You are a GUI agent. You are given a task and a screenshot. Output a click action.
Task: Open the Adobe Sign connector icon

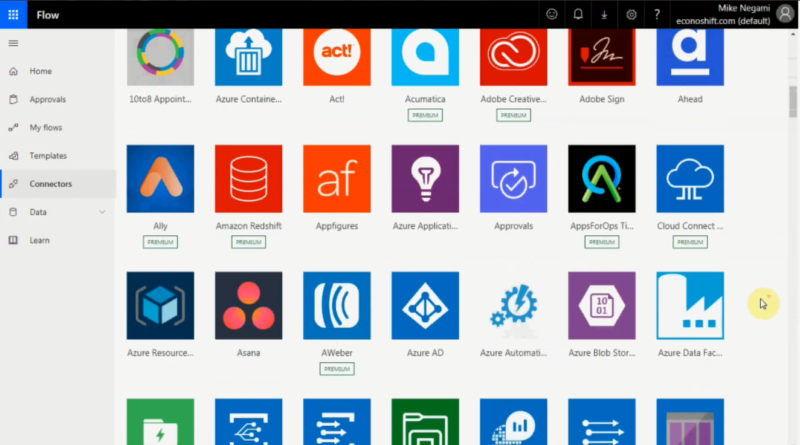602,57
